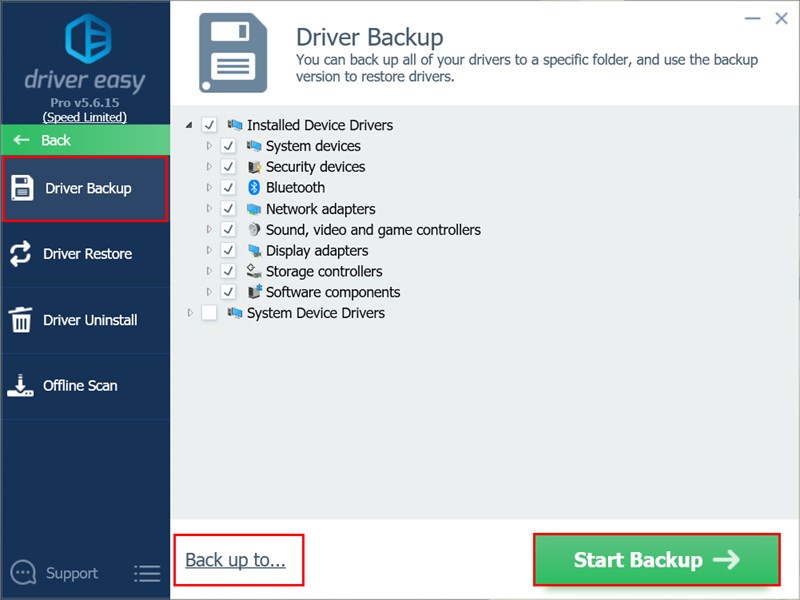Image resolution: width=800 pixels, height=600 pixels.
Task: Click the Back up to... link
Action: click(x=236, y=560)
